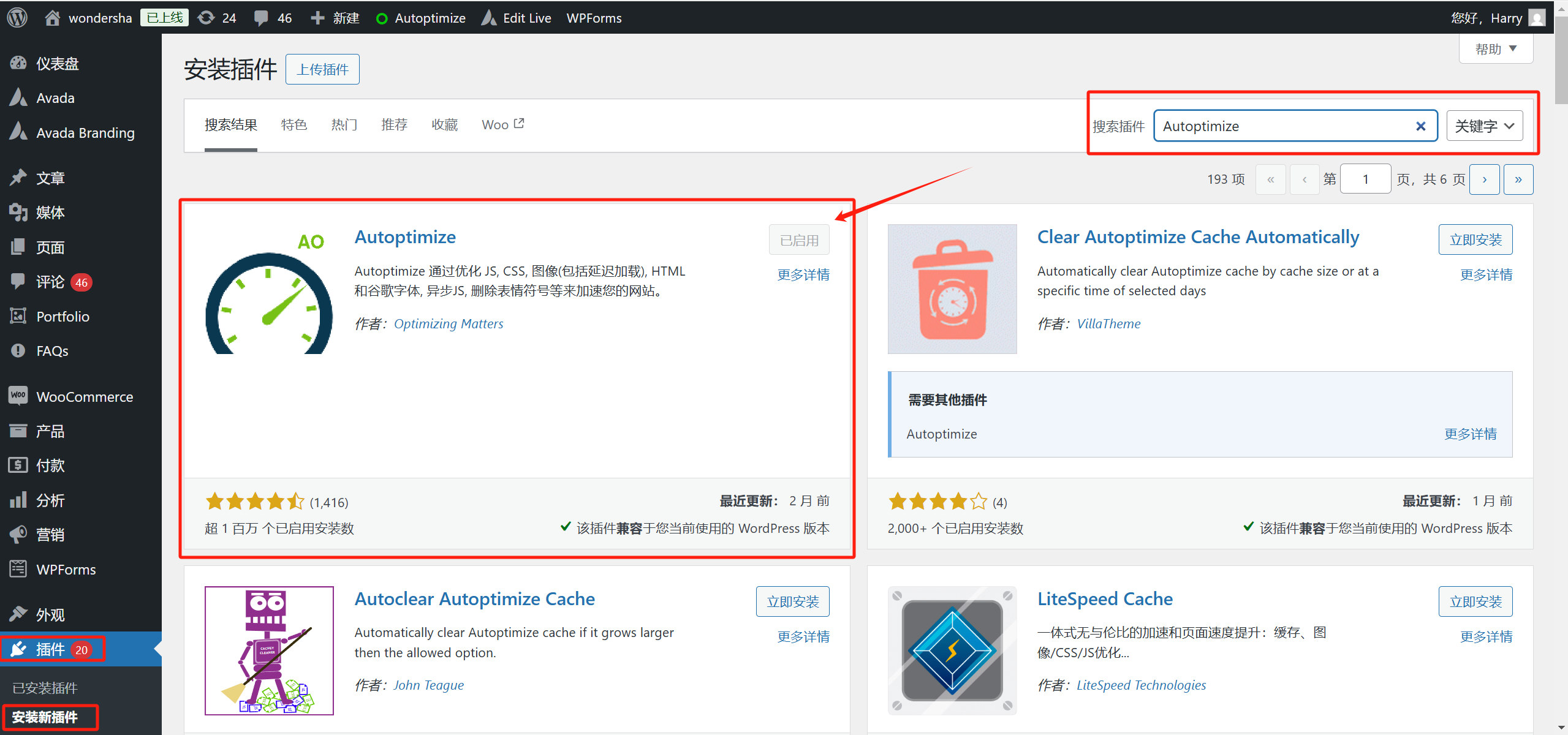The image size is (1568, 735).
Task: Click the WordPress logo icon
Action: (16, 17)
